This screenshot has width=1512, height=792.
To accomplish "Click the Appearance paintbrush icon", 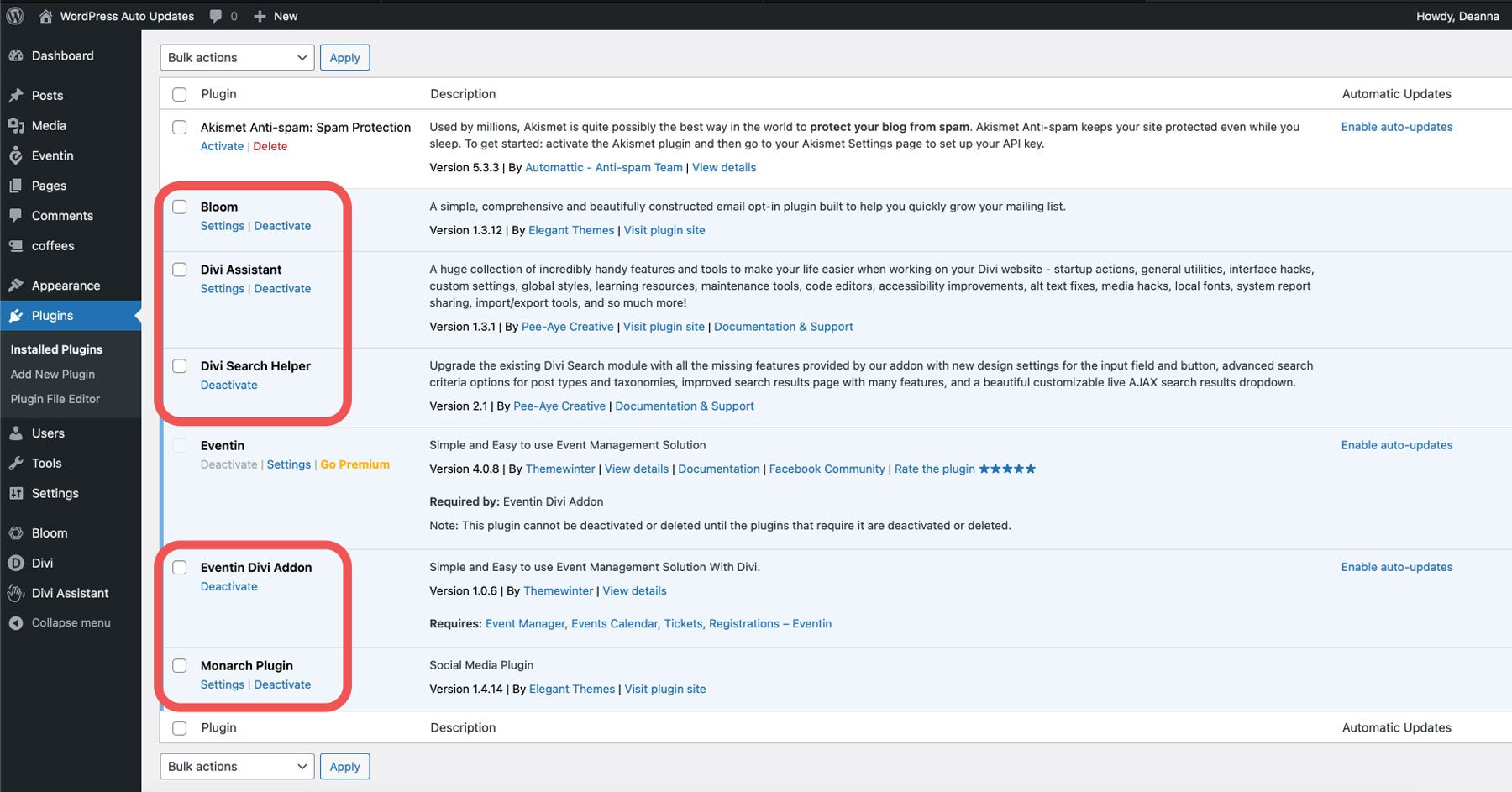I will click(17, 285).
